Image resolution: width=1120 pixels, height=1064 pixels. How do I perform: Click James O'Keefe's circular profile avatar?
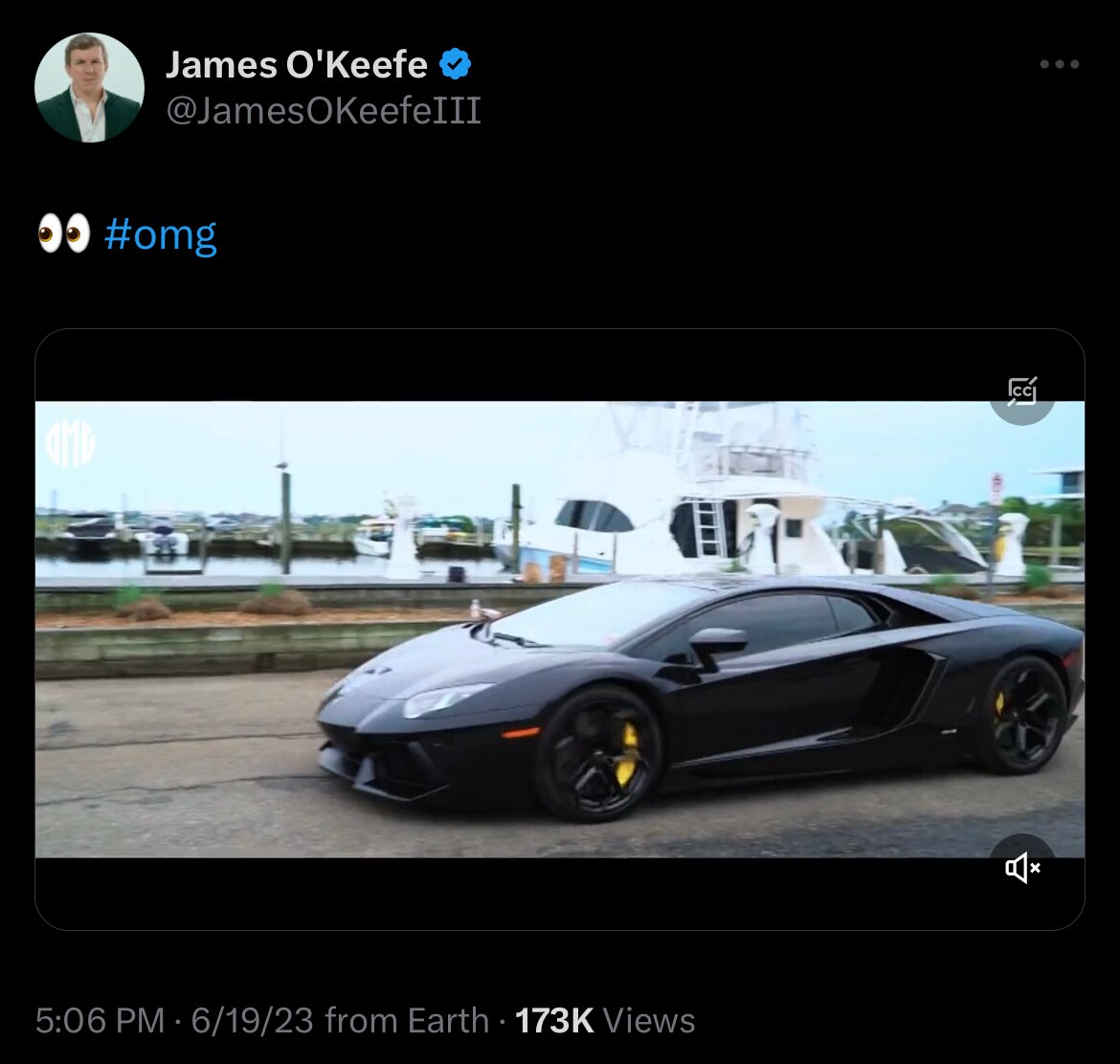[x=89, y=89]
